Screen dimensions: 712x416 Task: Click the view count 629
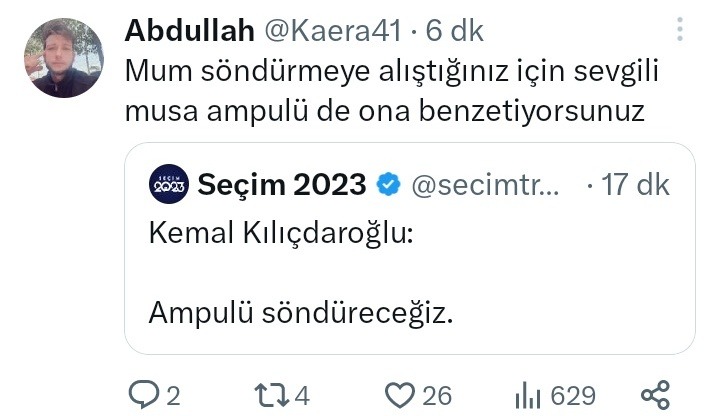pyautogui.click(x=573, y=396)
